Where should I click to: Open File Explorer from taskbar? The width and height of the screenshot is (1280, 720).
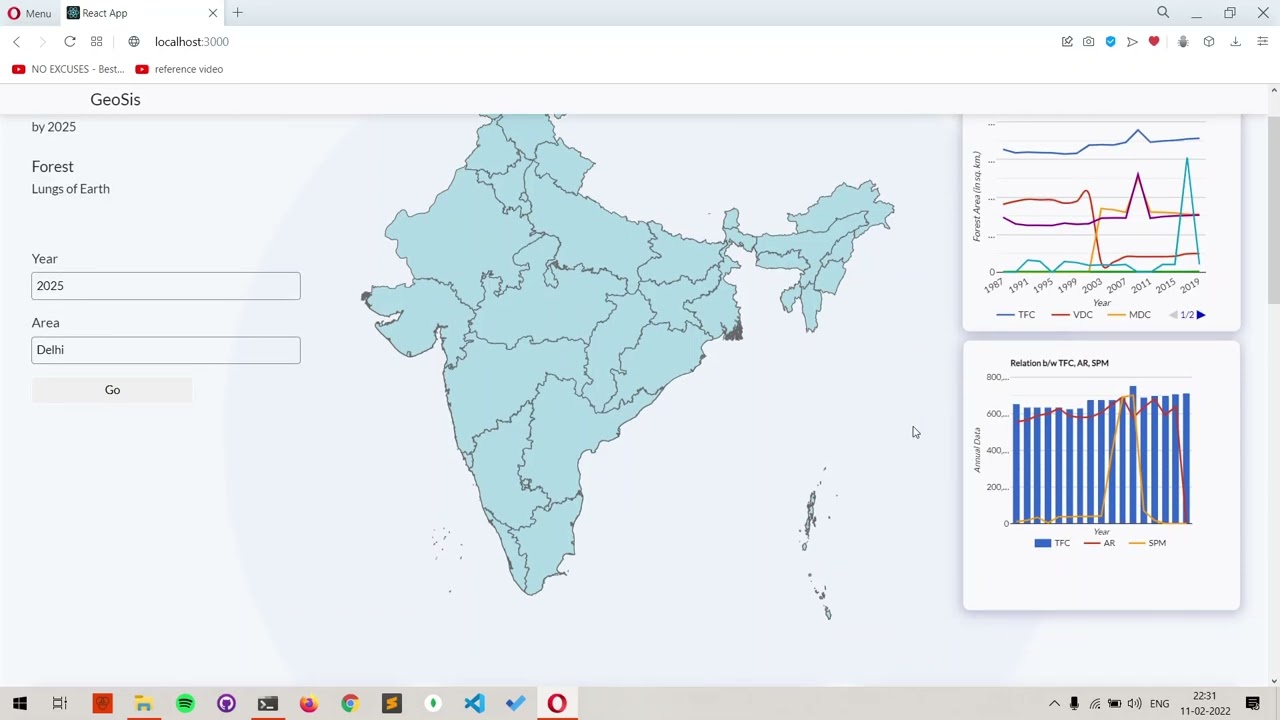coord(143,704)
